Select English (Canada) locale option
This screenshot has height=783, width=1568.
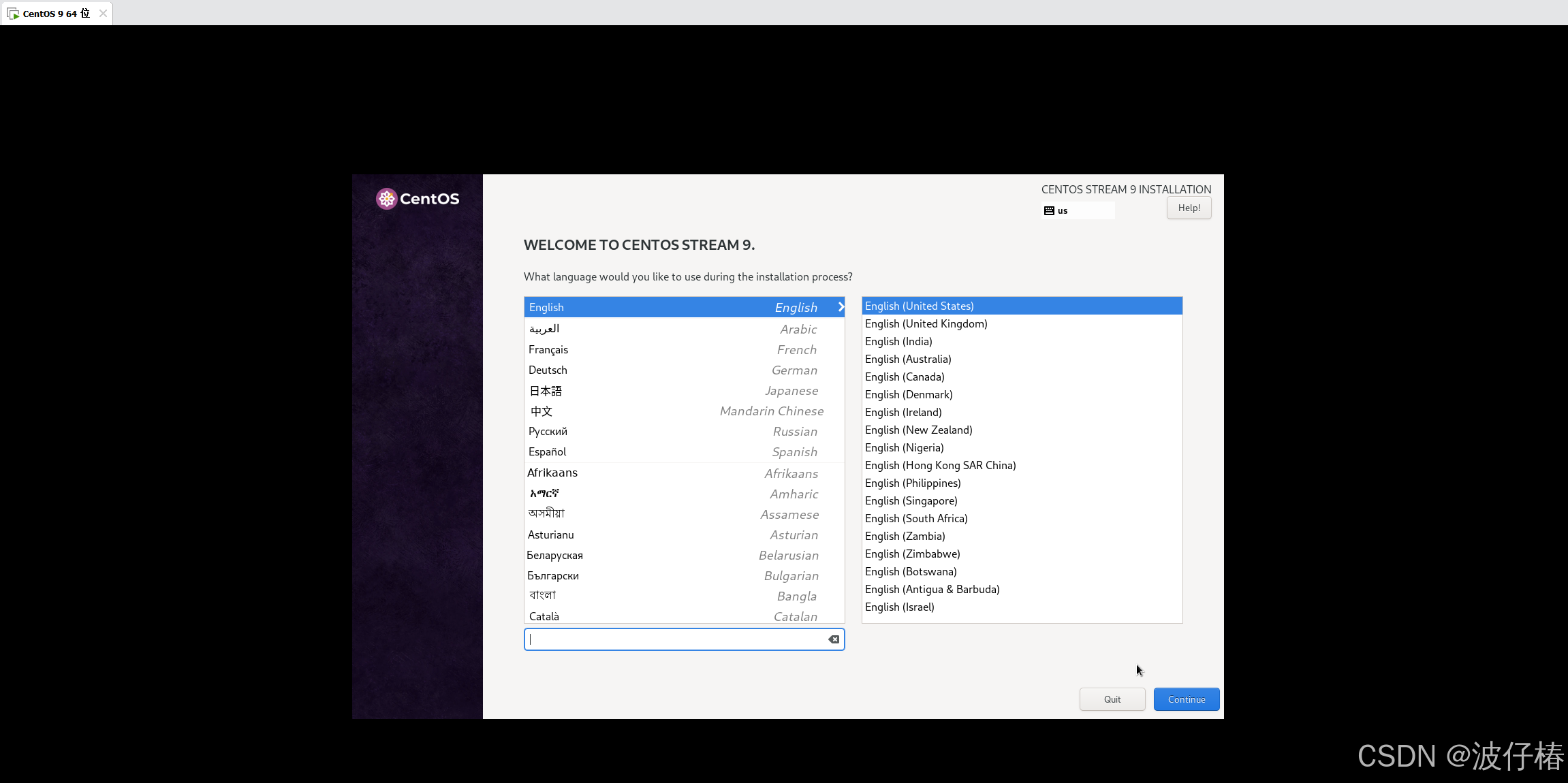point(905,377)
